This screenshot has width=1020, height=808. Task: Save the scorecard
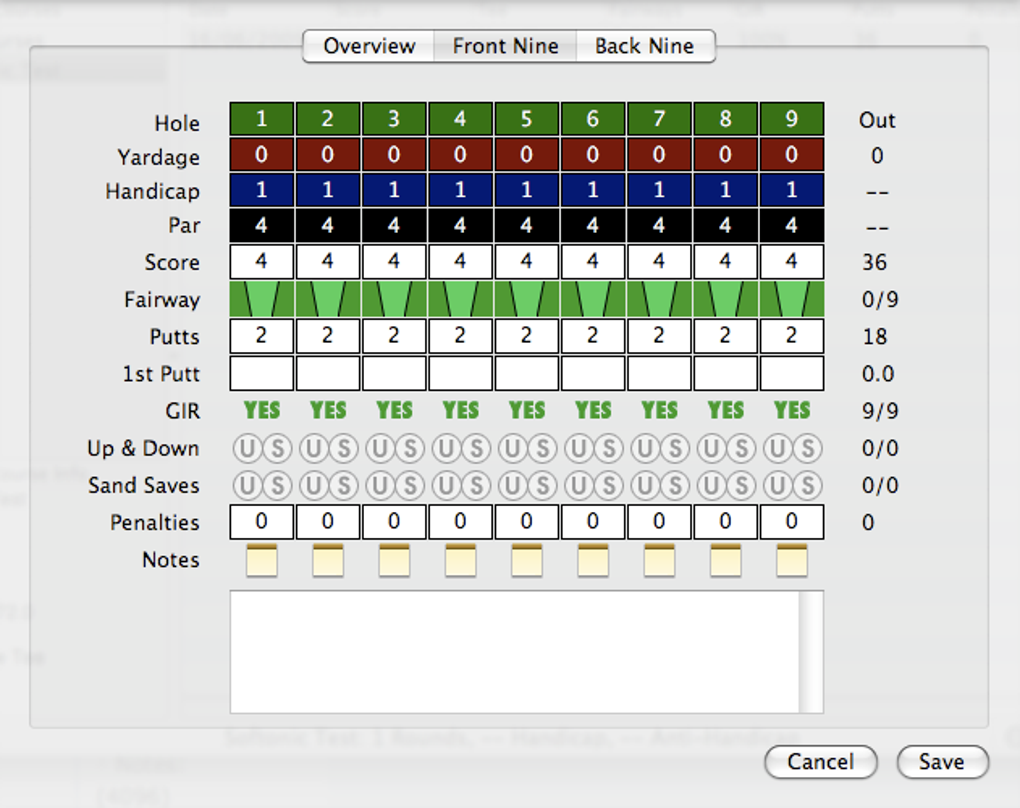[942, 762]
